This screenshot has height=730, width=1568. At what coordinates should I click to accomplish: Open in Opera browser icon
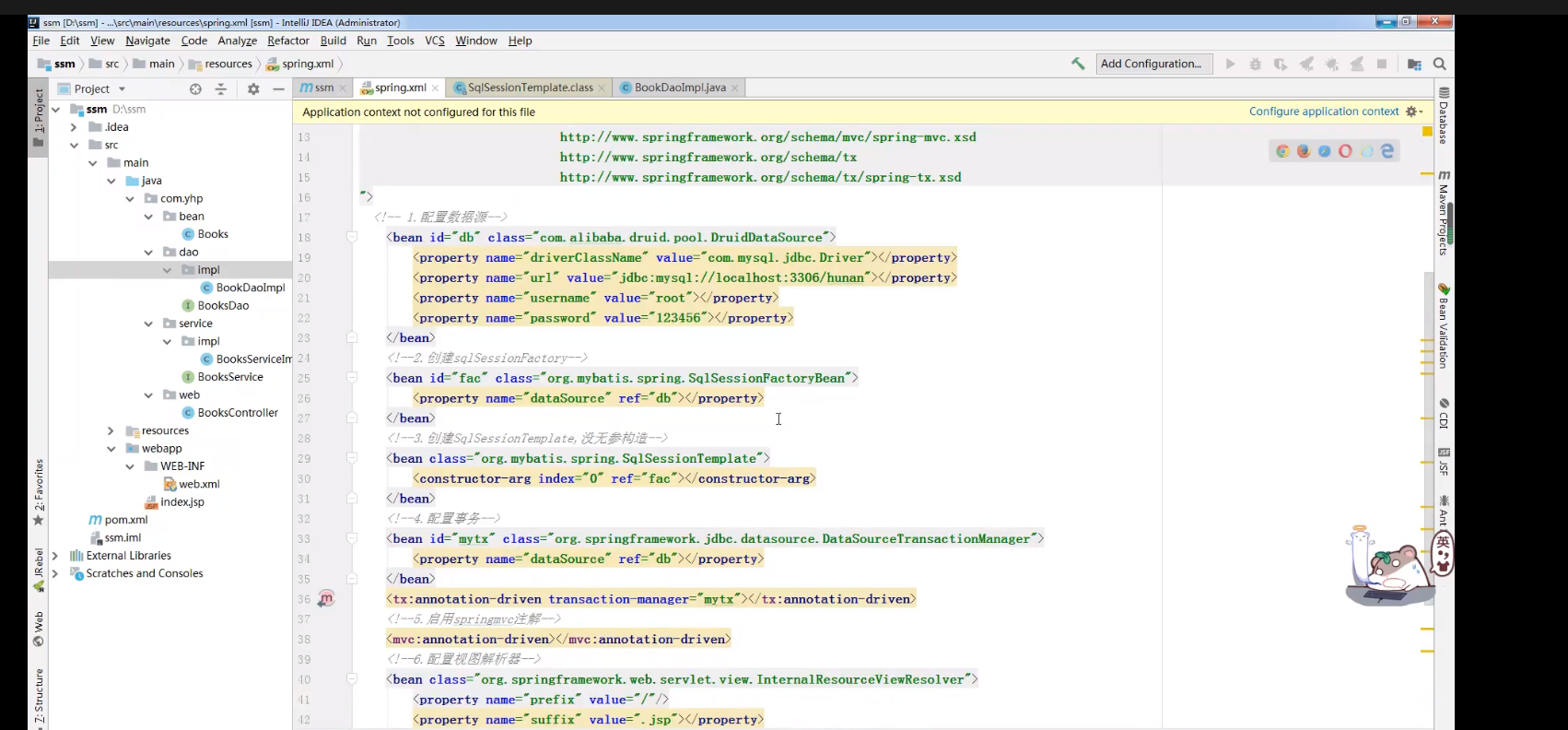(x=1345, y=151)
